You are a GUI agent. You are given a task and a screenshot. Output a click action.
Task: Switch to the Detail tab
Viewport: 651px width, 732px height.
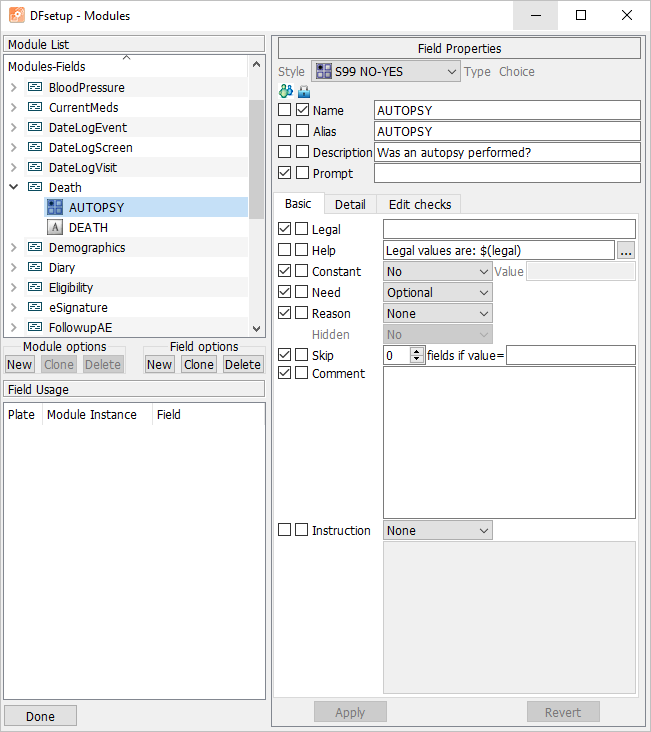[350, 204]
